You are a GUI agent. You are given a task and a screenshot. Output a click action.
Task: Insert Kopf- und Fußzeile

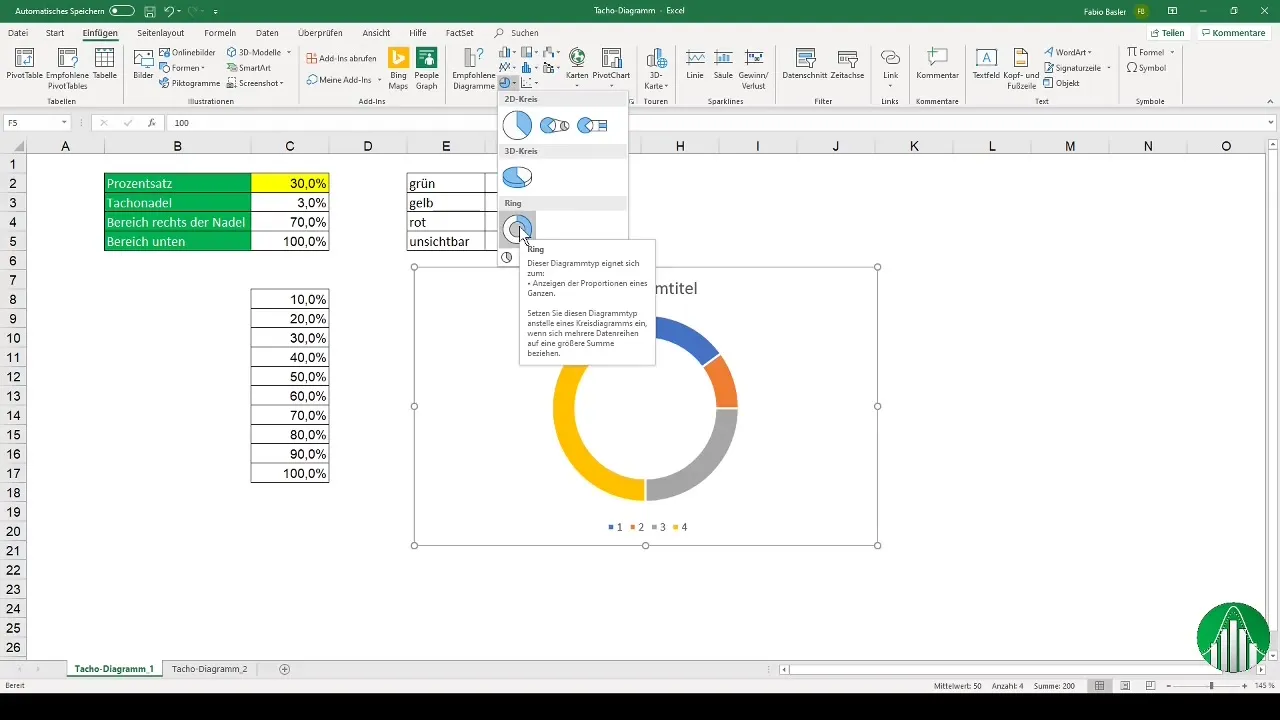click(x=1021, y=67)
